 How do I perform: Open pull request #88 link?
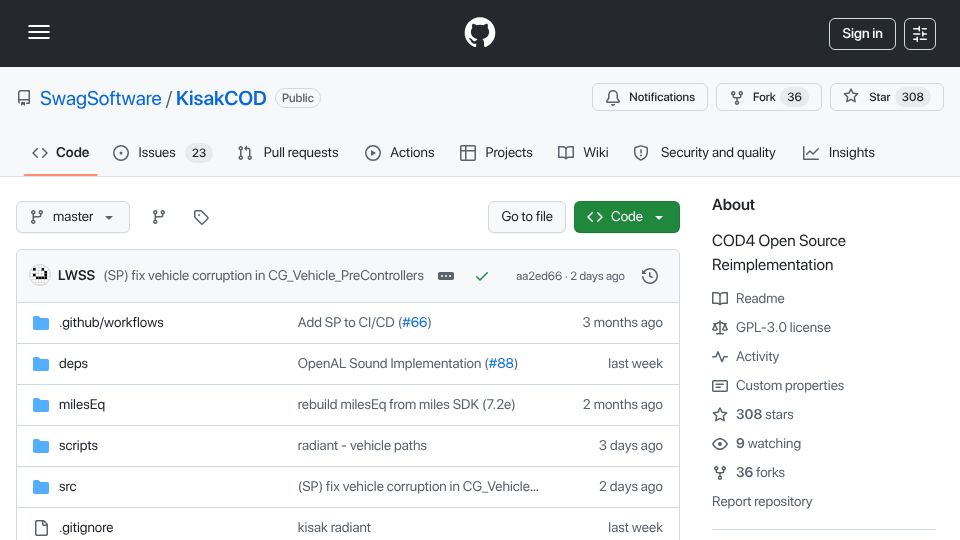[x=501, y=364]
